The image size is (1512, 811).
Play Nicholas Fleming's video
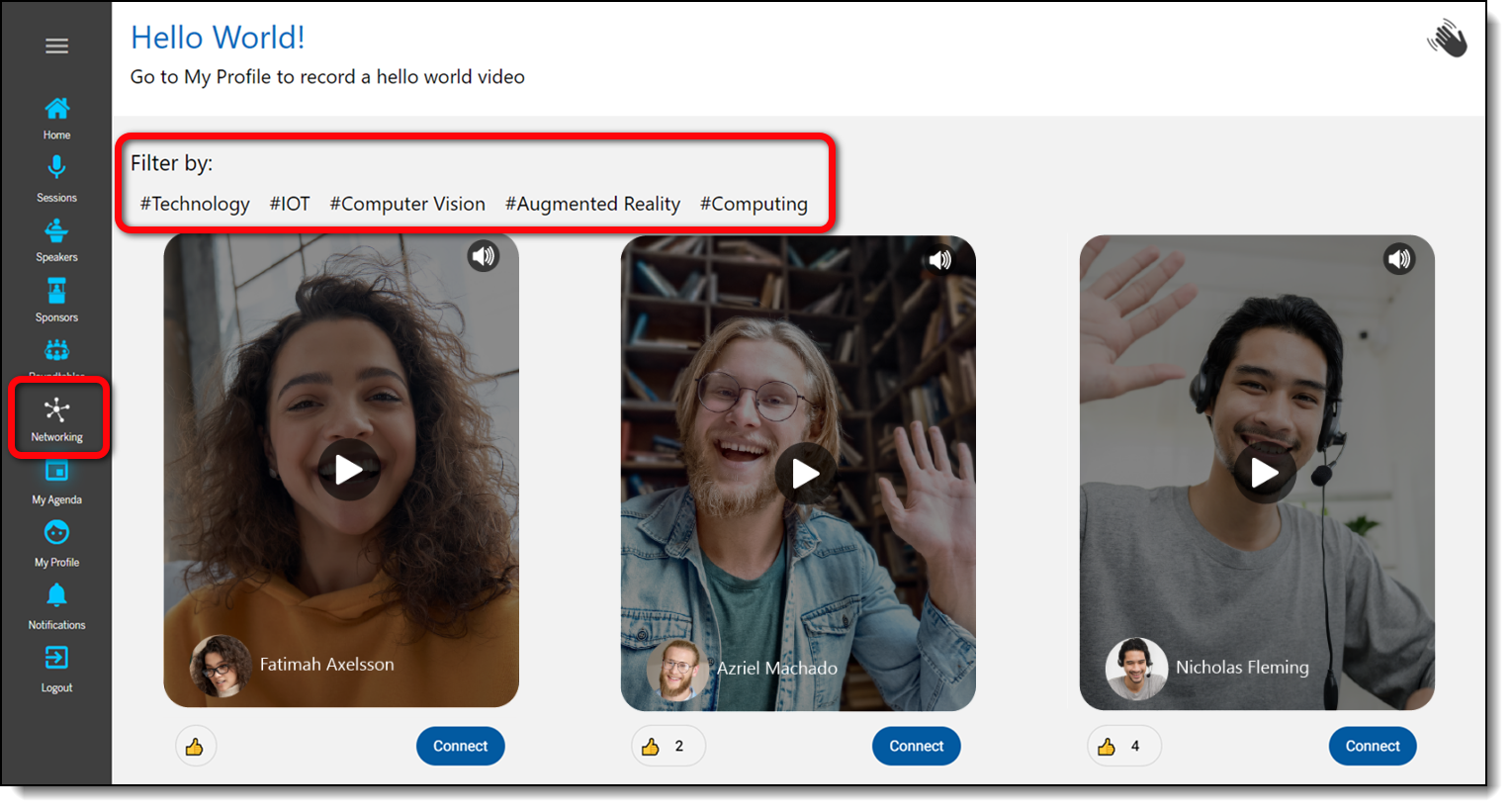tap(1264, 473)
